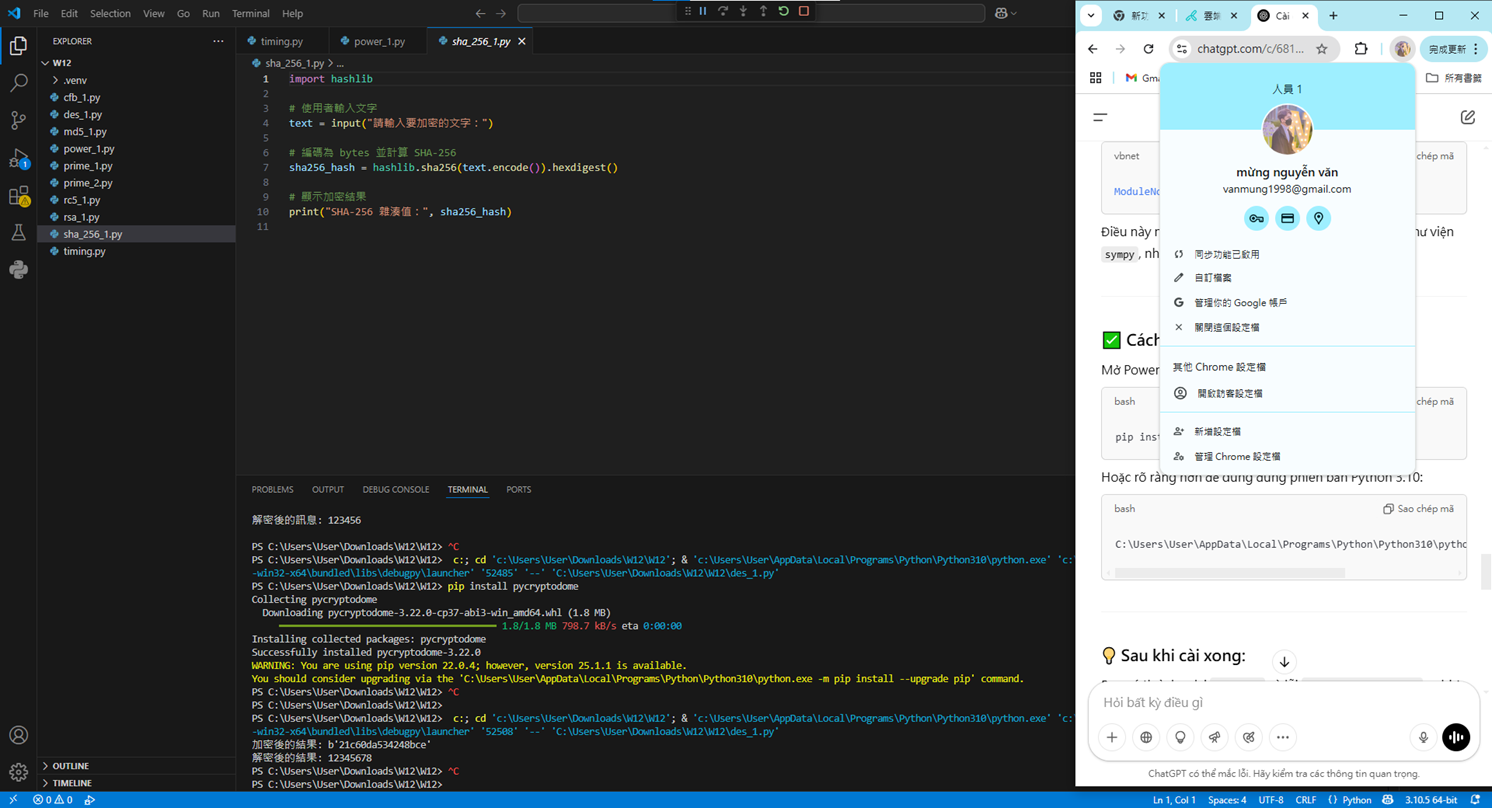Click Sao chép mã copy button
The height and width of the screenshot is (808, 1492).
click(x=1418, y=509)
